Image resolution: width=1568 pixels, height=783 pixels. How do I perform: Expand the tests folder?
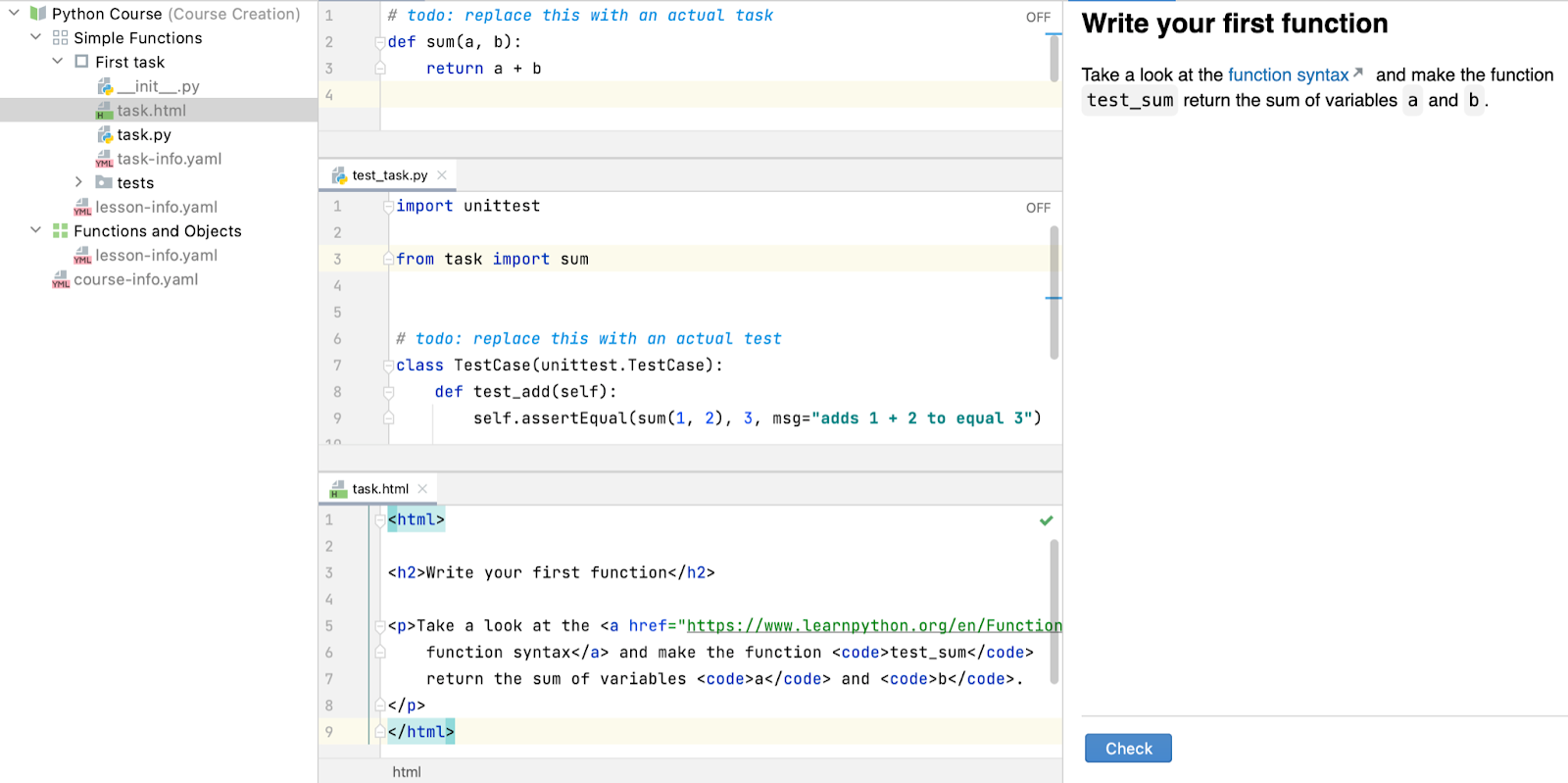[x=79, y=182]
